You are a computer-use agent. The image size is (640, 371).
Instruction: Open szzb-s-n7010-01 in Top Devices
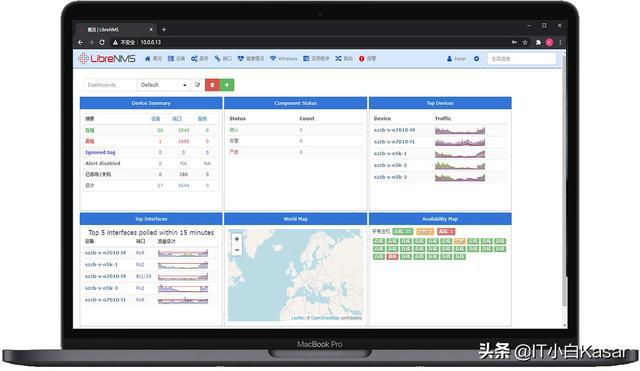(x=394, y=142)
